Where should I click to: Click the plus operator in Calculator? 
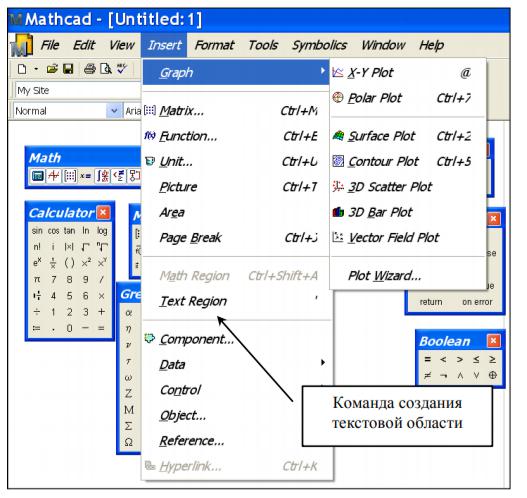[x=102, y=312]
